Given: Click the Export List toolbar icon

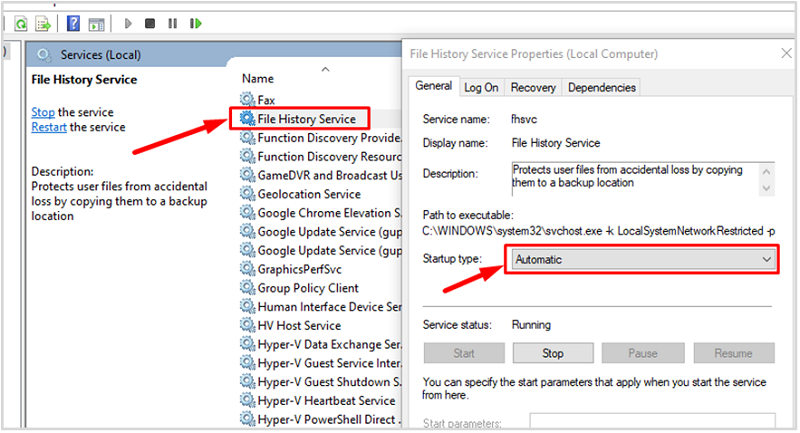Looking at the screenshot, I should tap(43, 22).
